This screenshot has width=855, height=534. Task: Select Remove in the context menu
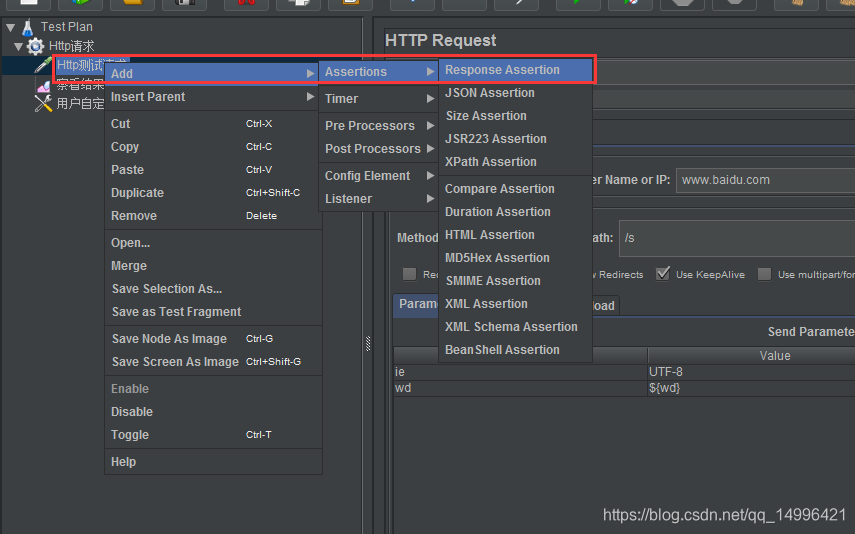click(x=212, y=215)
